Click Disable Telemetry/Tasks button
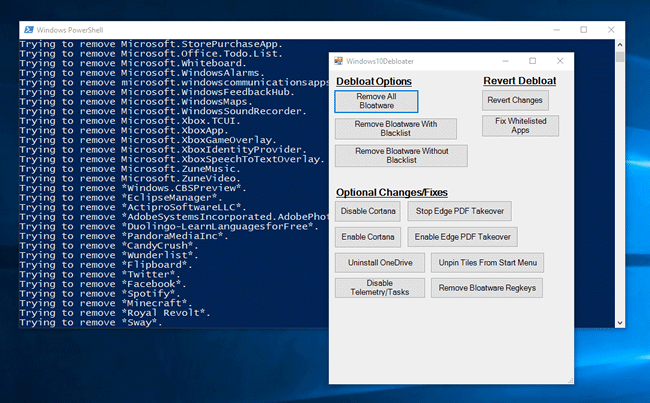This screenshot has width=650, height=403. 381,288
